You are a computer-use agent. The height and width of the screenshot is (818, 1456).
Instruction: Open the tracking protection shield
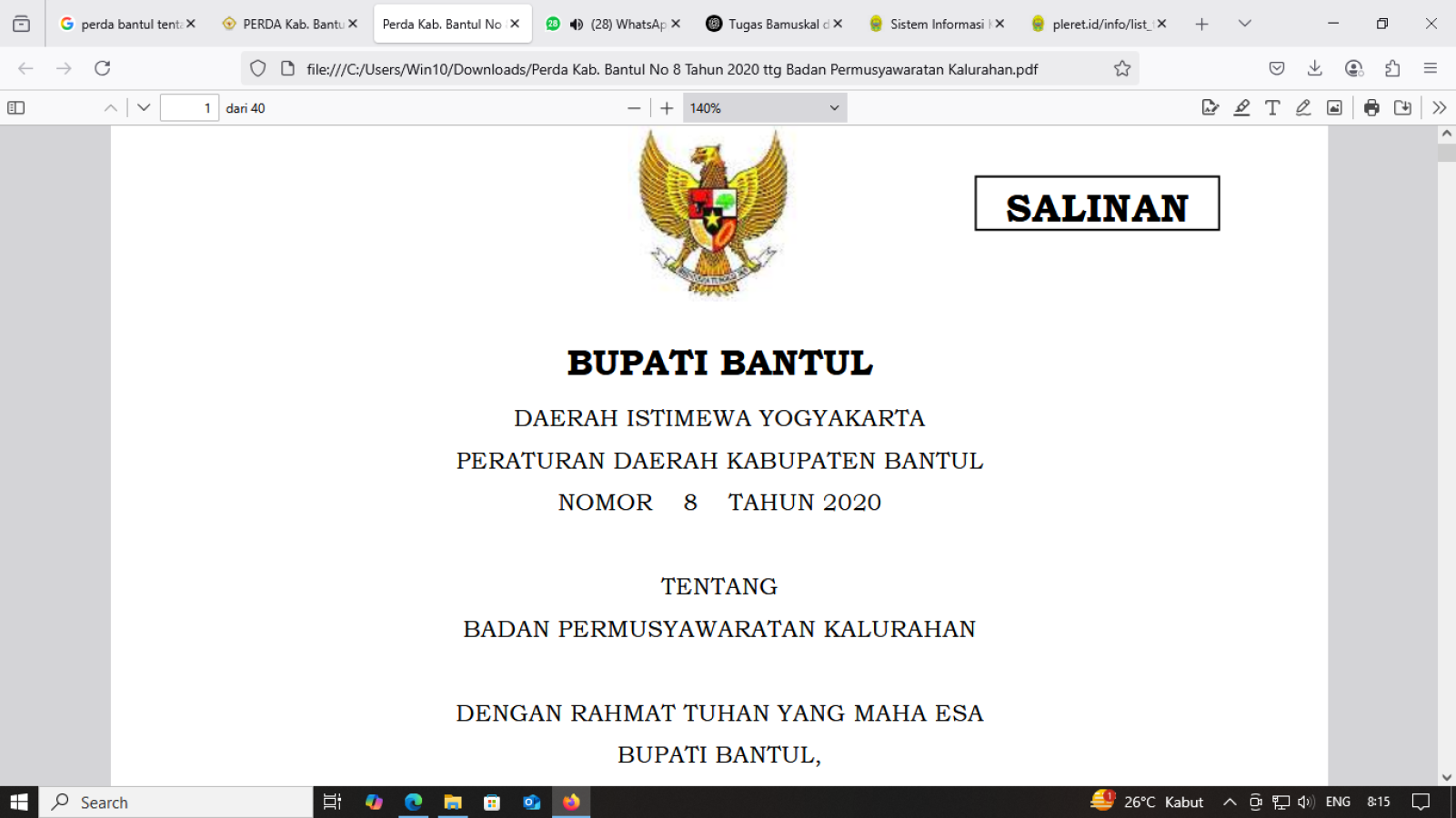point(258,69)
